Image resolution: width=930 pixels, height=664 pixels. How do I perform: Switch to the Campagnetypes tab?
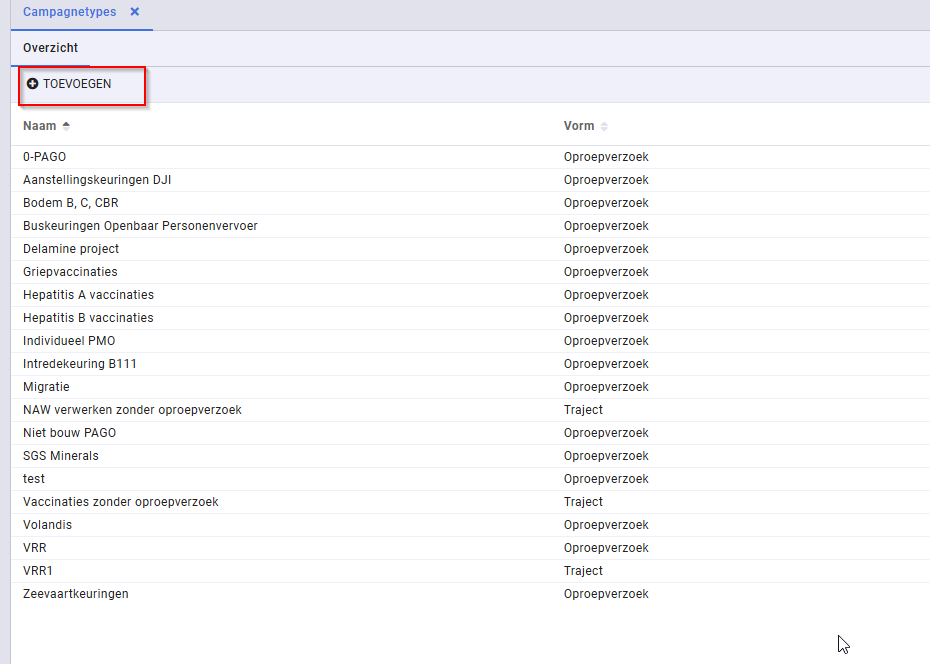click(69, 12)
